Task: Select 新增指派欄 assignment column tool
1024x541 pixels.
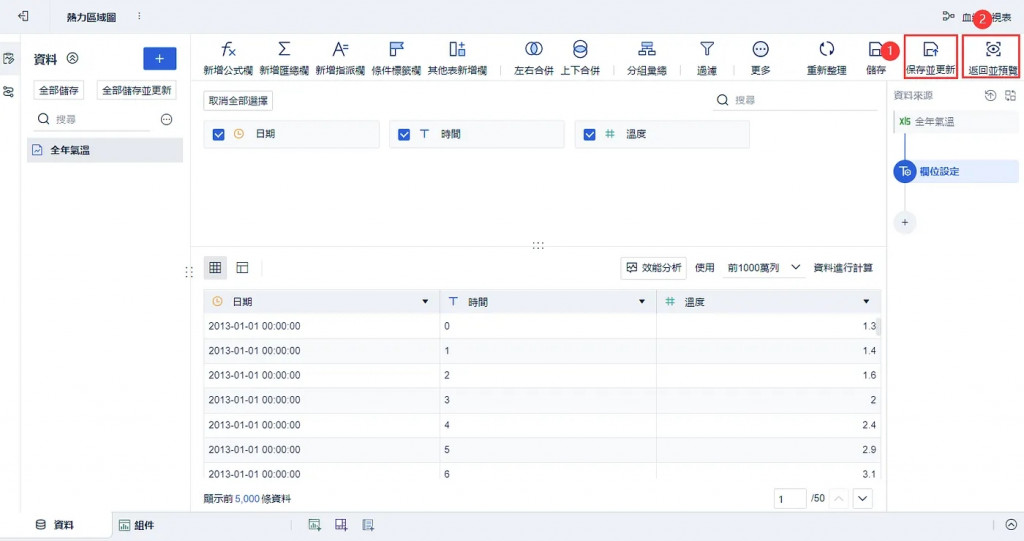Action: (340, 58)
